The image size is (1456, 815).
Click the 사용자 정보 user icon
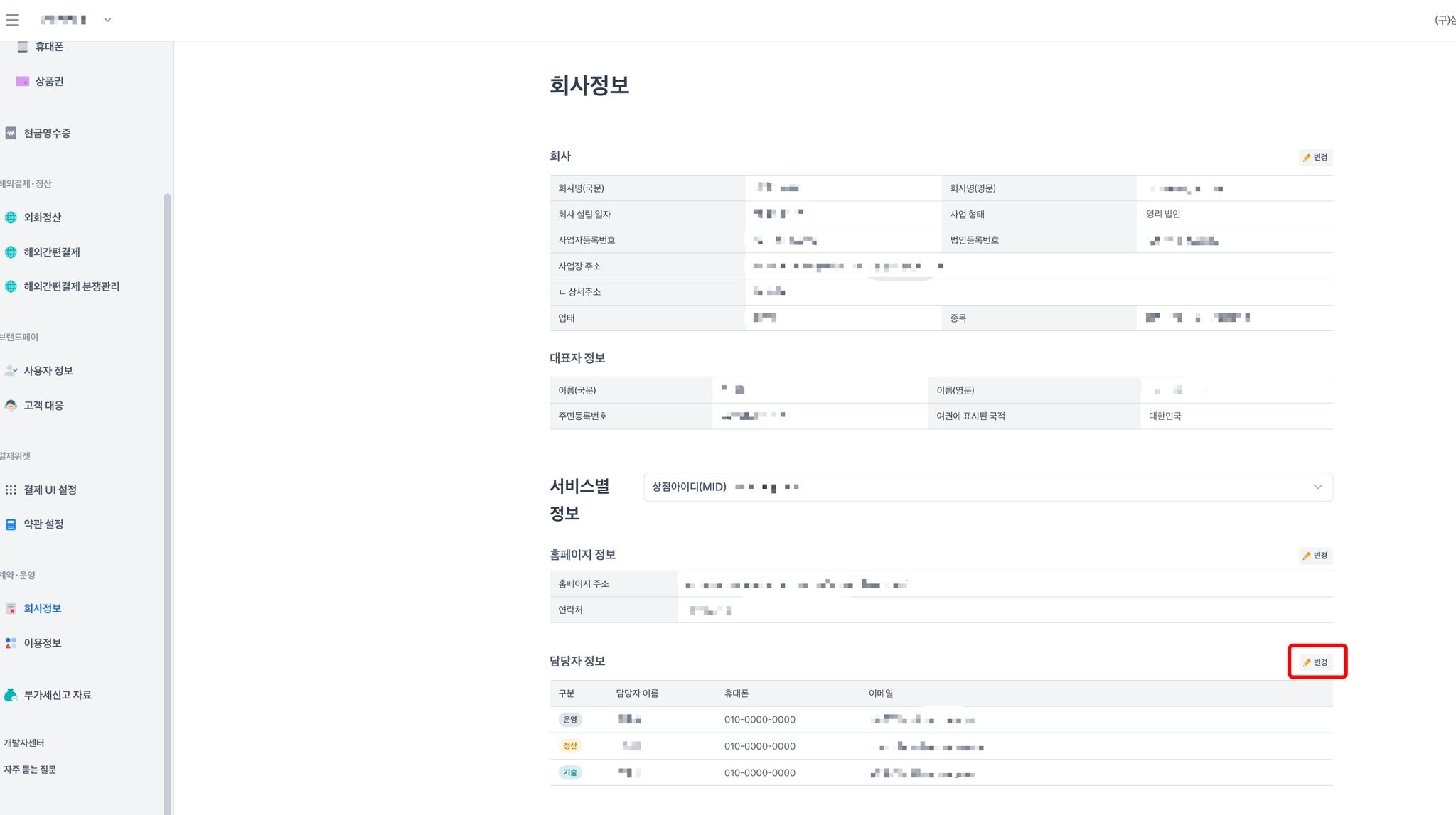(x=11, y=371)
